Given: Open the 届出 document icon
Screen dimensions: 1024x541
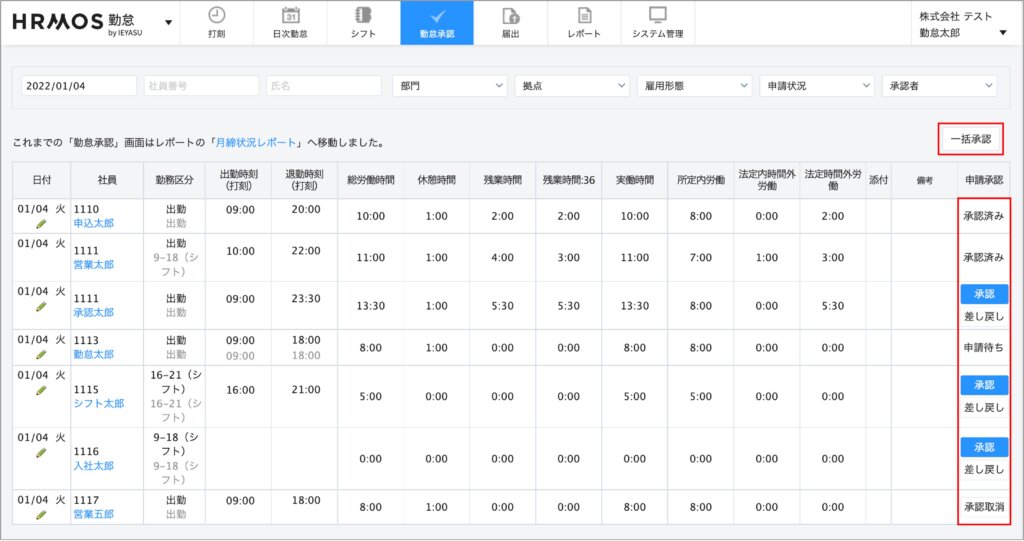Looking at the screenshot, I should click(510, 16).
